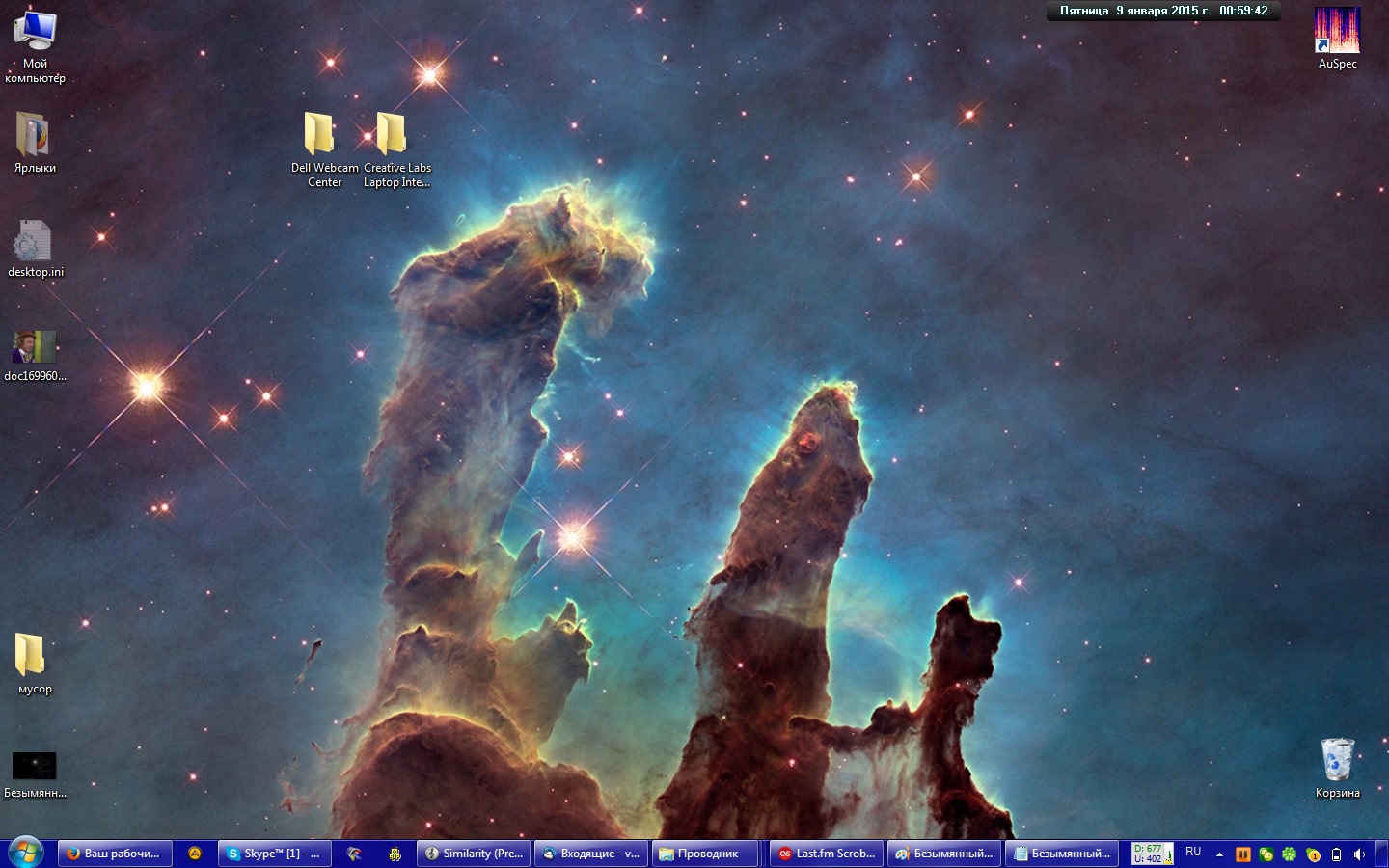The width and height of the screenshot is (1389, 868).
Task: Select the desktop.ini file icon
Action: [x=35, y=249]
